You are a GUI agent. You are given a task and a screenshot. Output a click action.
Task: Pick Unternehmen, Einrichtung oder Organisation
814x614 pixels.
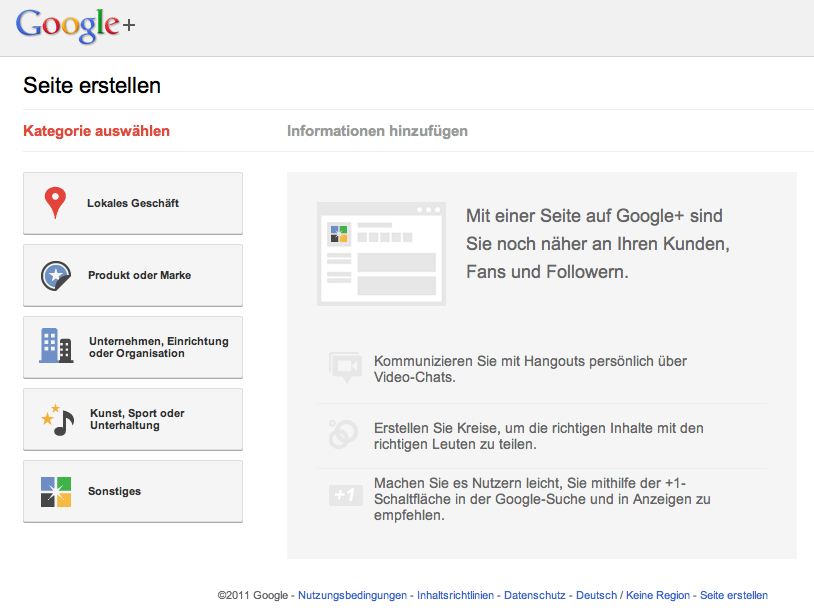point(133,347)
